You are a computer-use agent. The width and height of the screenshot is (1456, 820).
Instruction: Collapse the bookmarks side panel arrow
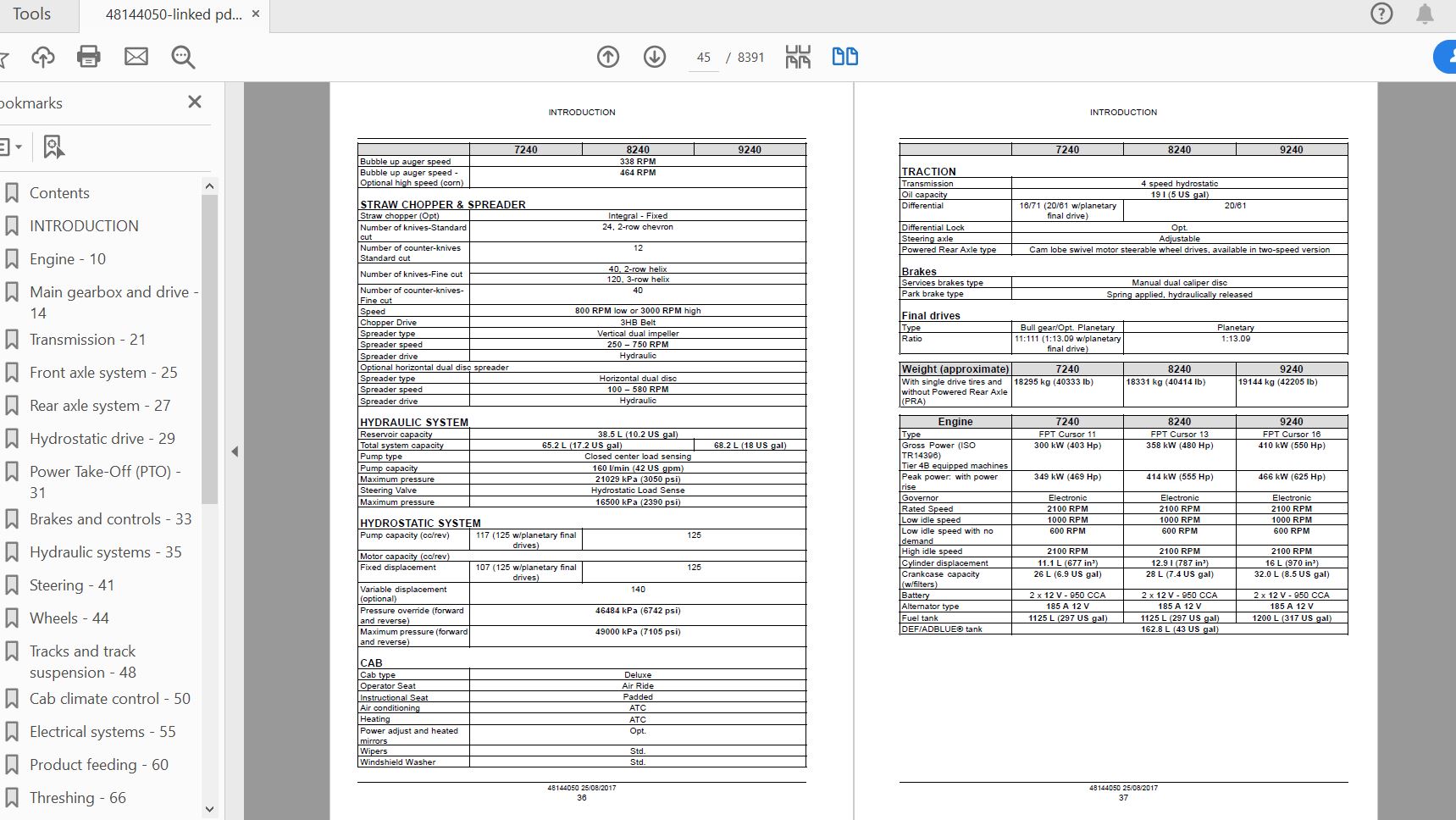(235, 452)
